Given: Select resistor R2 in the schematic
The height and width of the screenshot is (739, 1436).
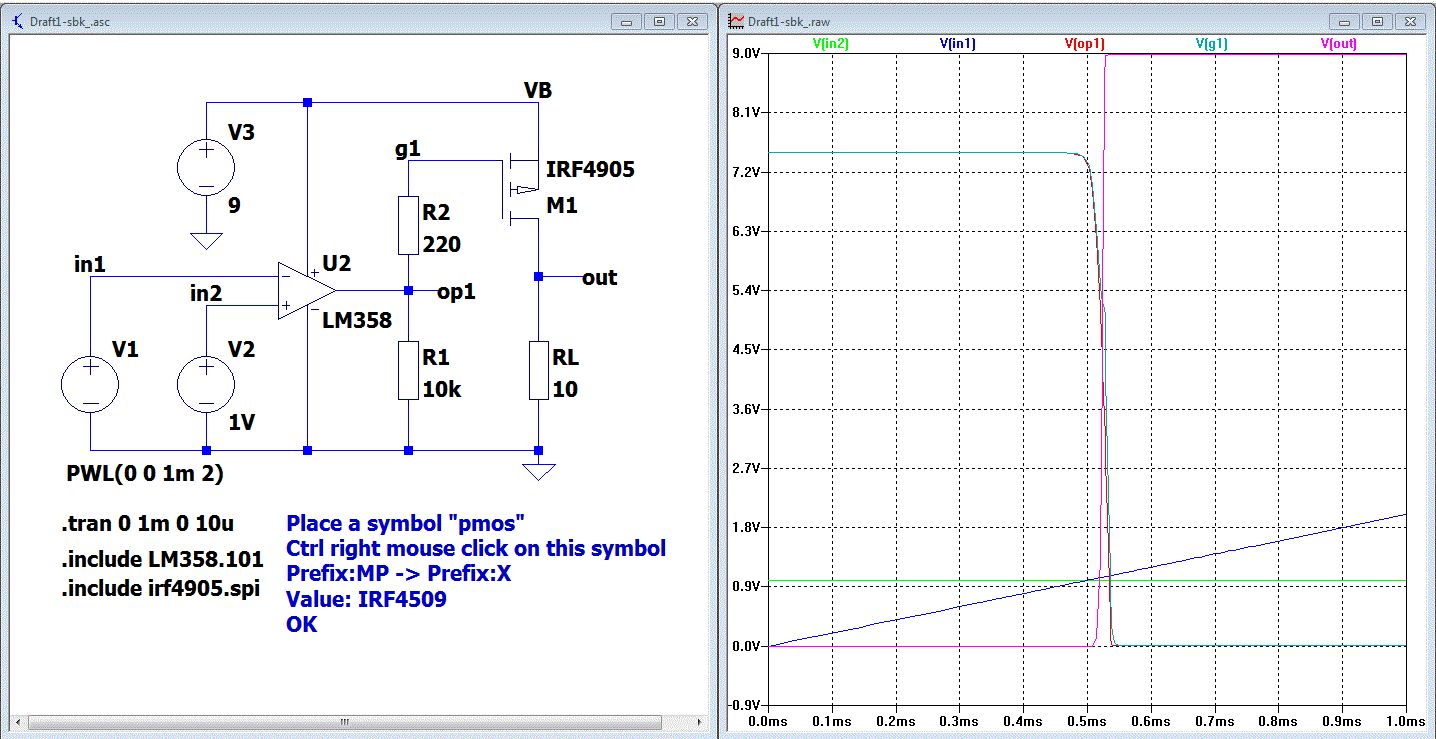Looking at the screenshot, I should [x=409, y=225].
